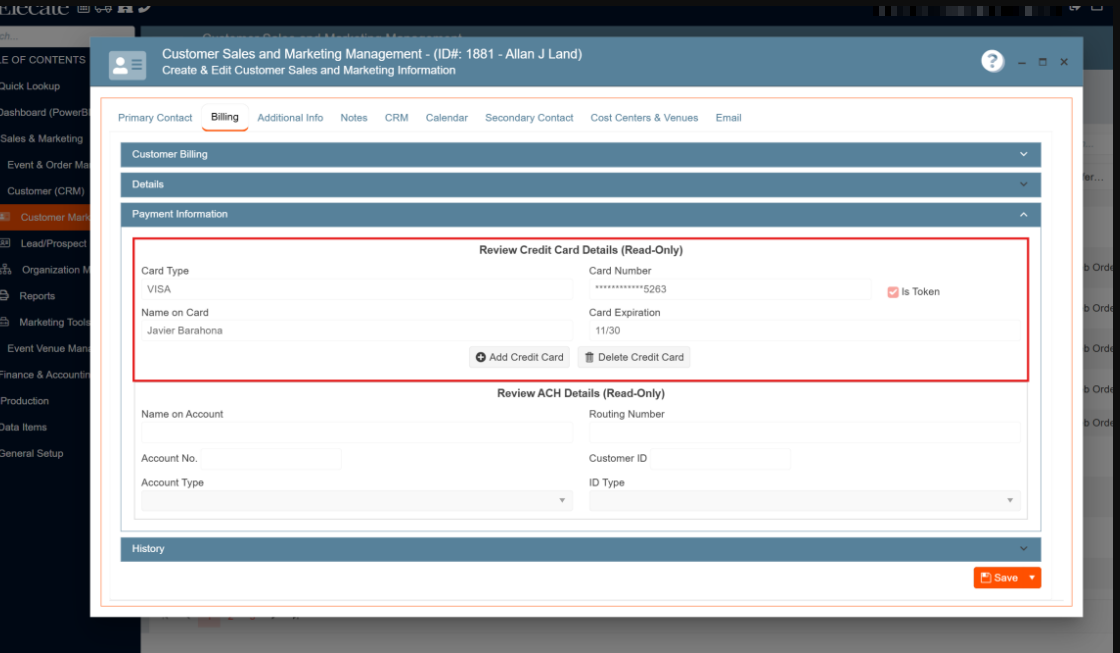Maximize the Customer Sales dialog window
1120x653 pixels.
[1042, 62]
